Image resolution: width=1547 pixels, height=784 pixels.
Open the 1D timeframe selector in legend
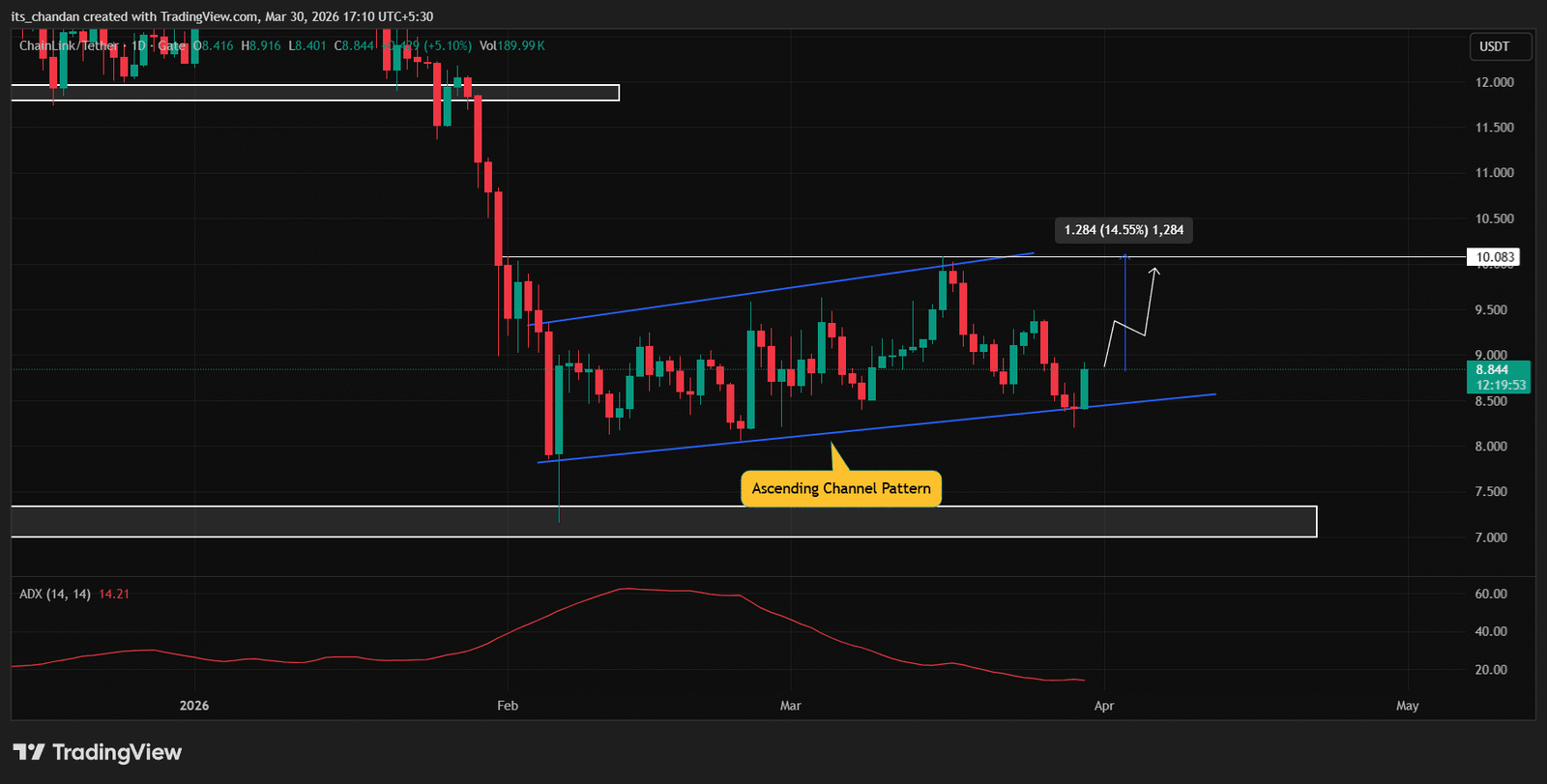[x=138, y=45]
